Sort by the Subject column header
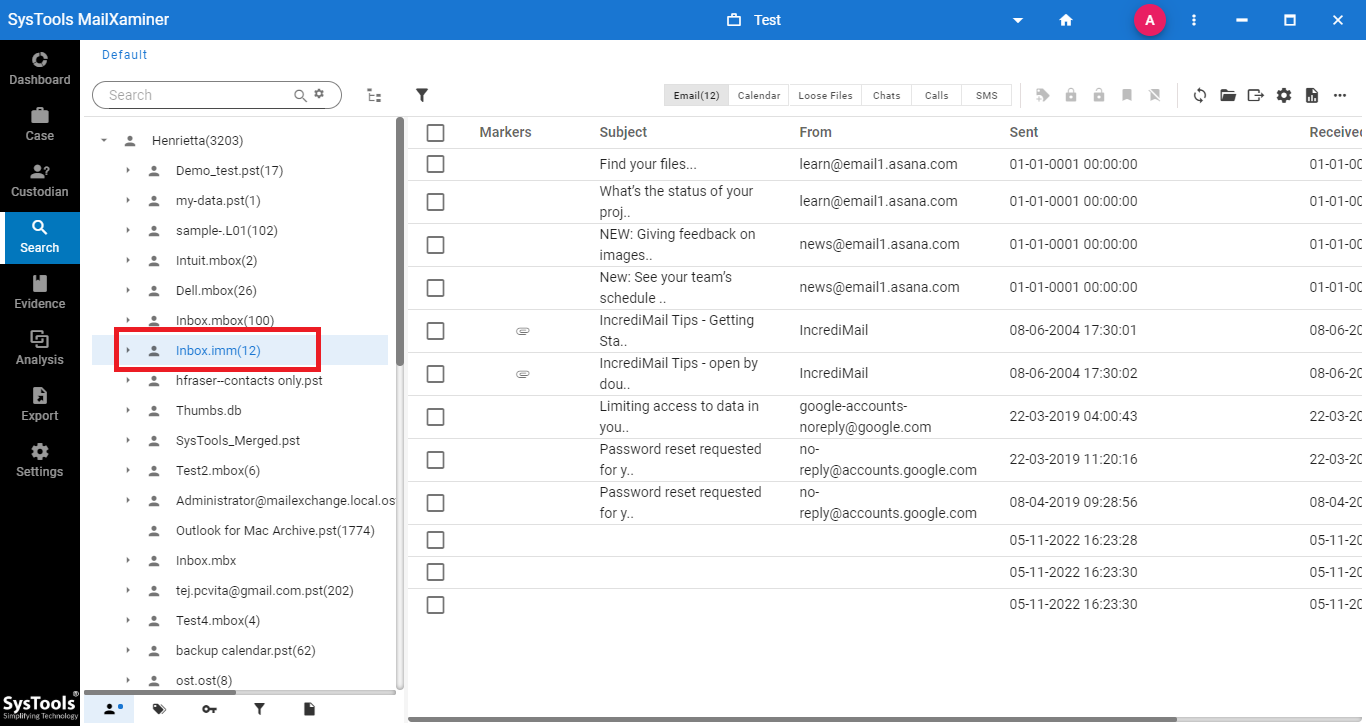This screenshot has height=726, width=1366. point(623,132)
